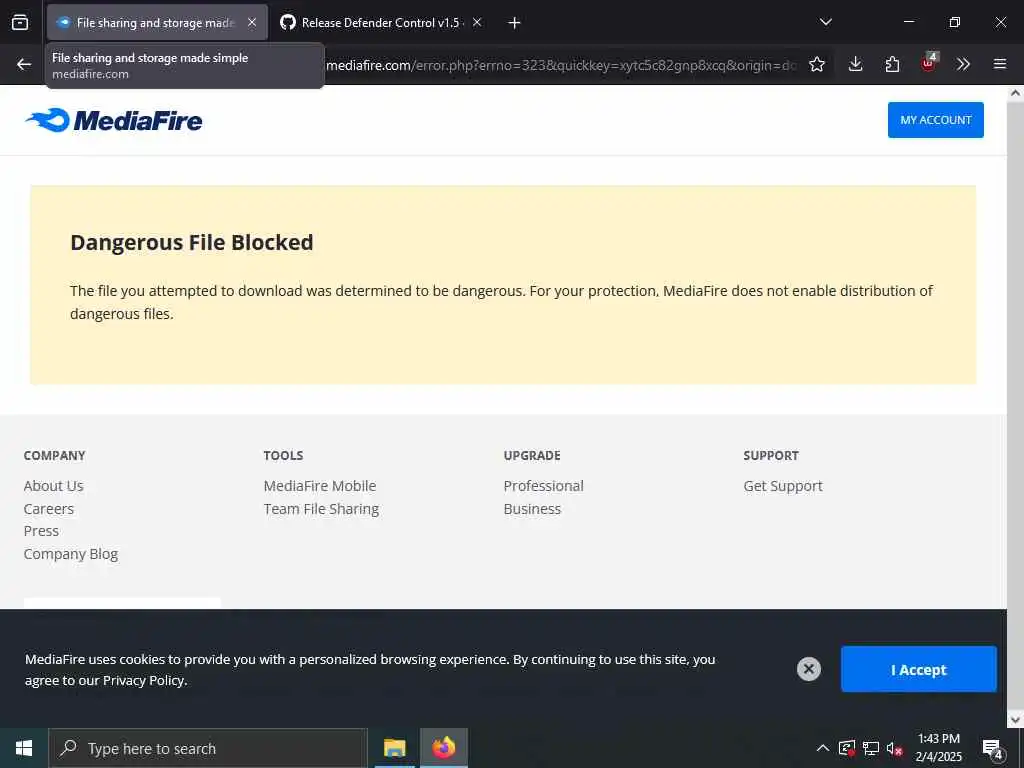Select the UPGRADE footer heading
The image size is (1024, 768).
(x=532, y=455)
